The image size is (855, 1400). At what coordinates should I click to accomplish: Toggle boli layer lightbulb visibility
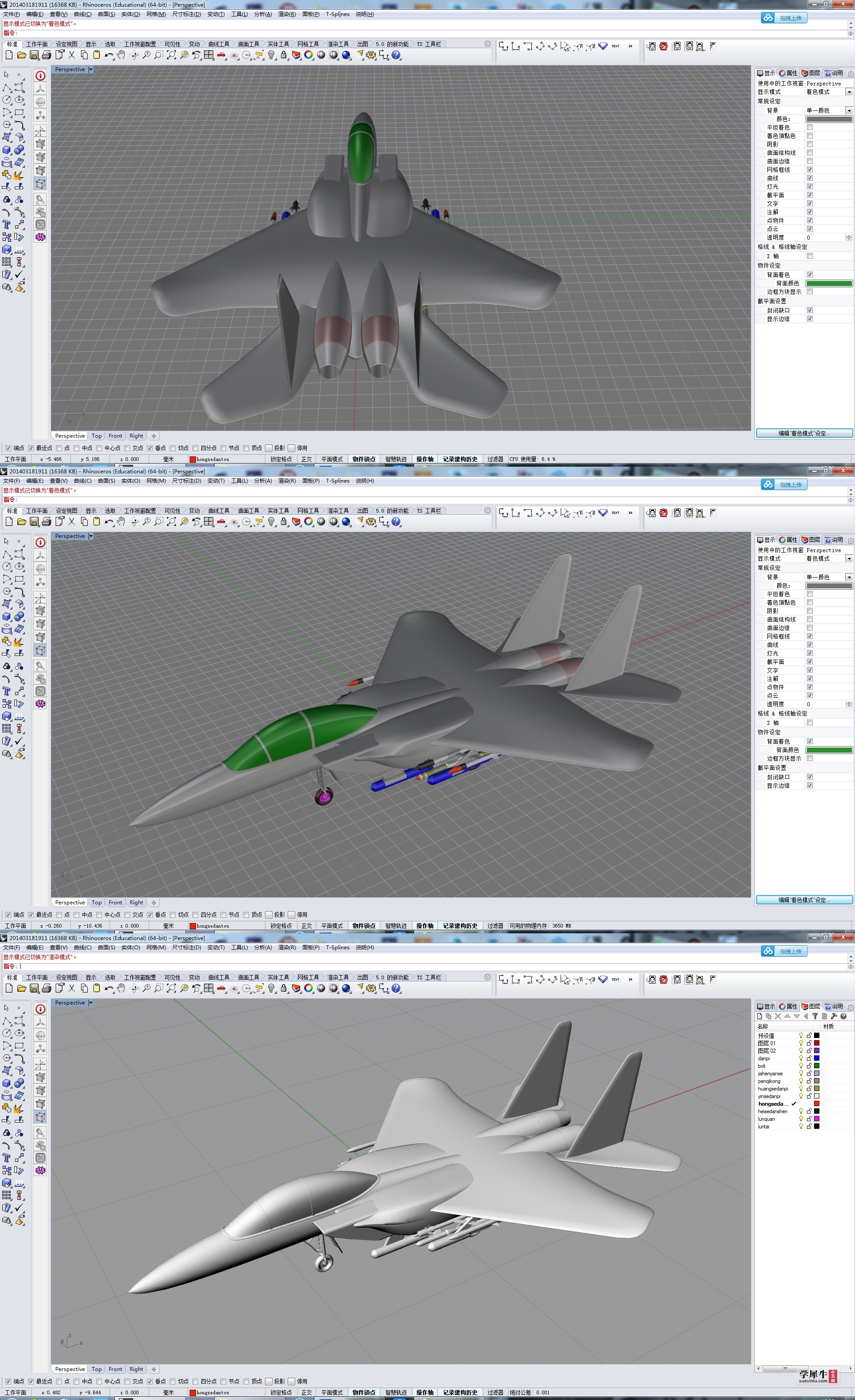pyautogui.click(x=801, y=1066)
